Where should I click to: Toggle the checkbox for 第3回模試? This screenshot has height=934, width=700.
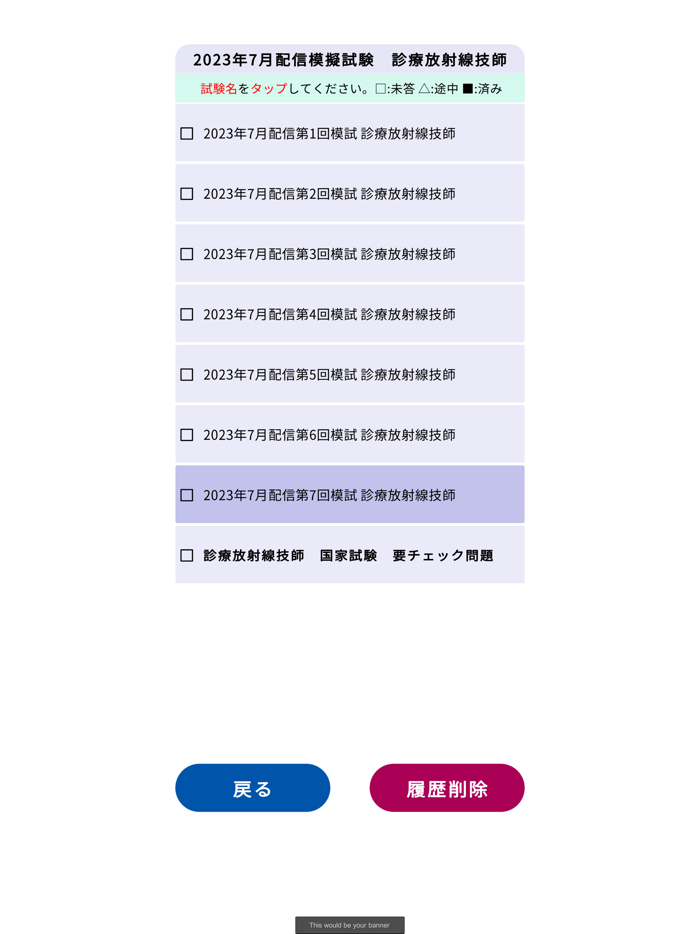186,253
